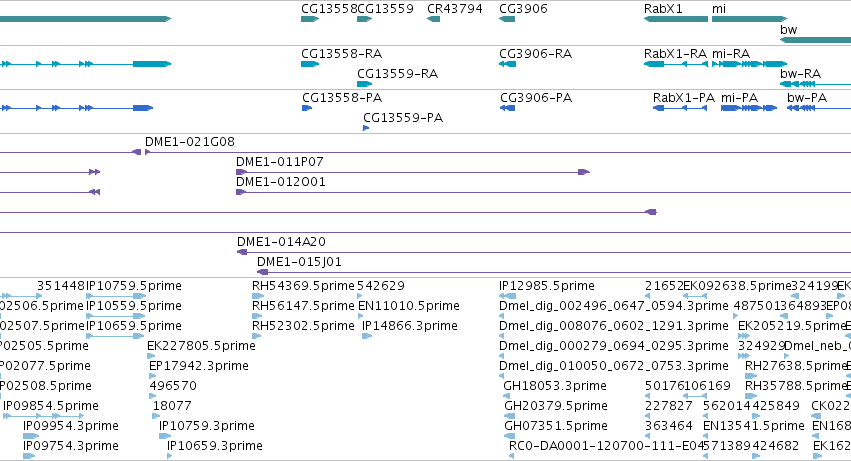Click the EK227805.5prime label
The height and width of the screenshot is (461, 851).
[x=201, y=346]
